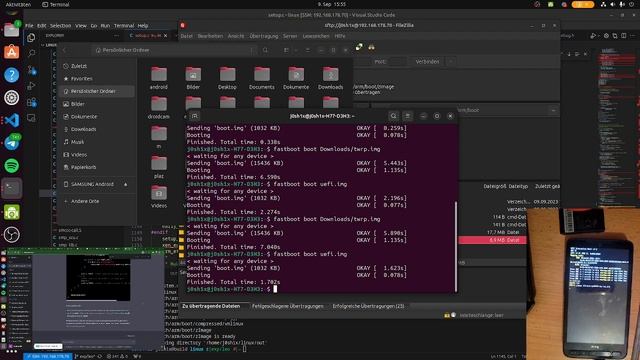Open VS Code Remote Explorer view
This screenshot has height=360, width=640.
click(x=31, y=118)
